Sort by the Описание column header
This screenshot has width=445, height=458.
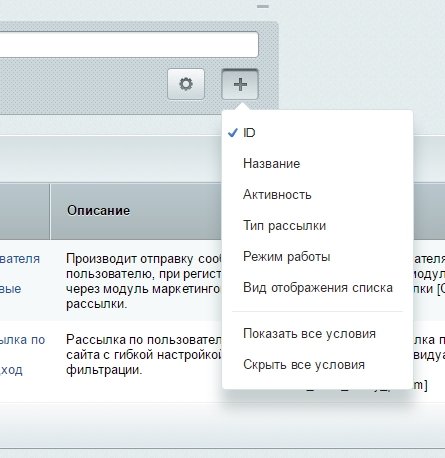click(98, 211)
